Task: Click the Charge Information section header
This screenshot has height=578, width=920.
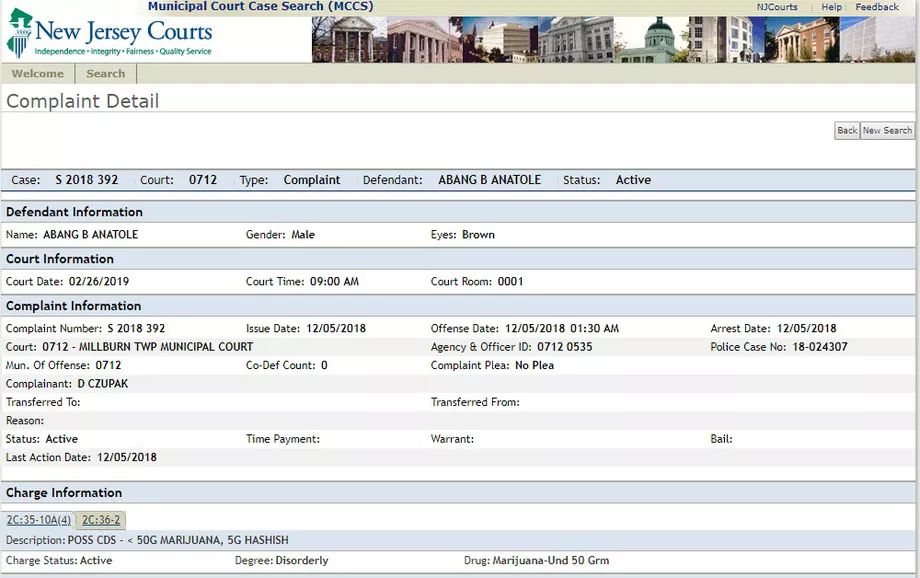Action: [x=64, y=493]
